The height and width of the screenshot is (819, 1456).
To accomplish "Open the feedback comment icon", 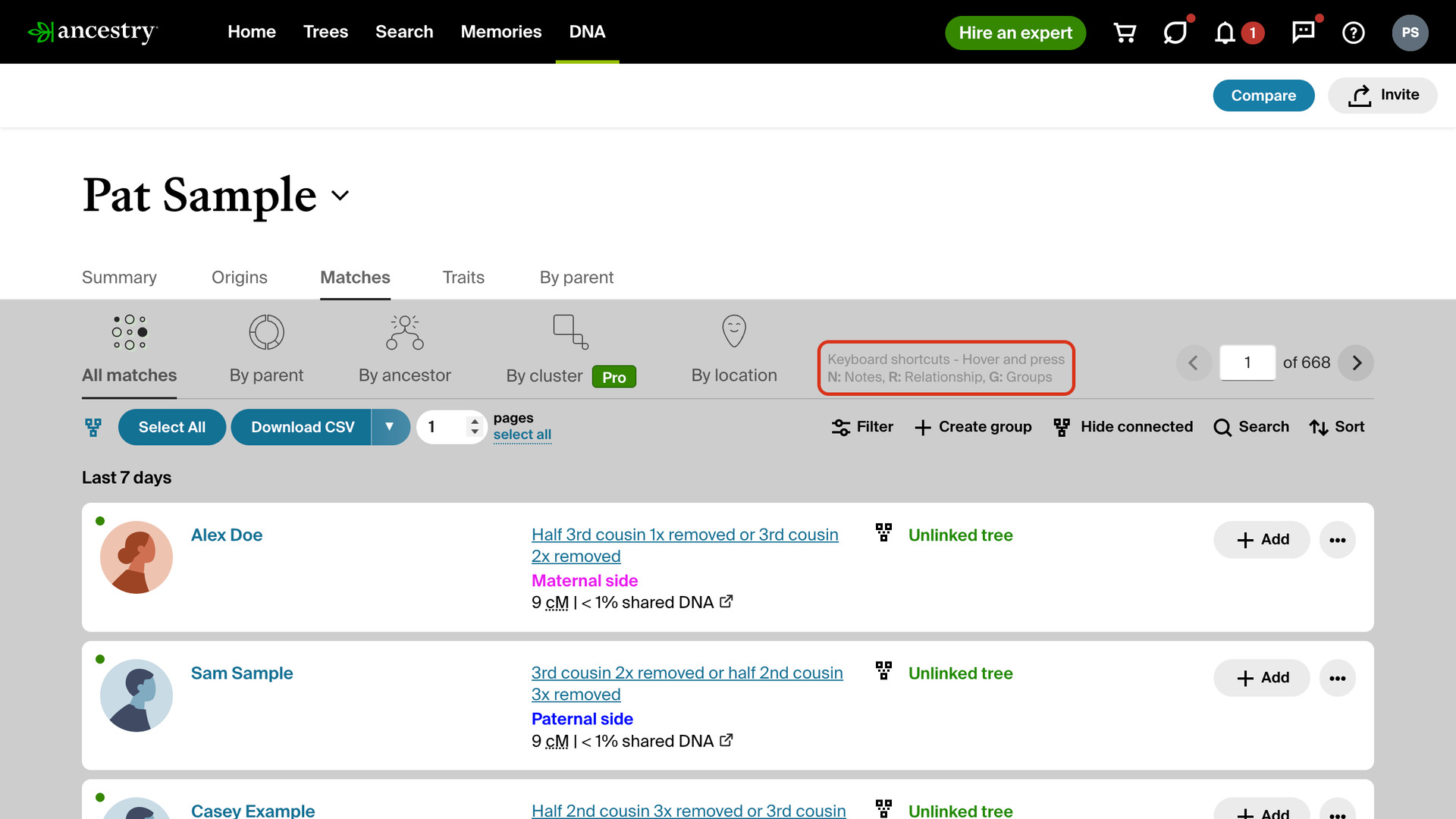I will (x=1303, y=32).
